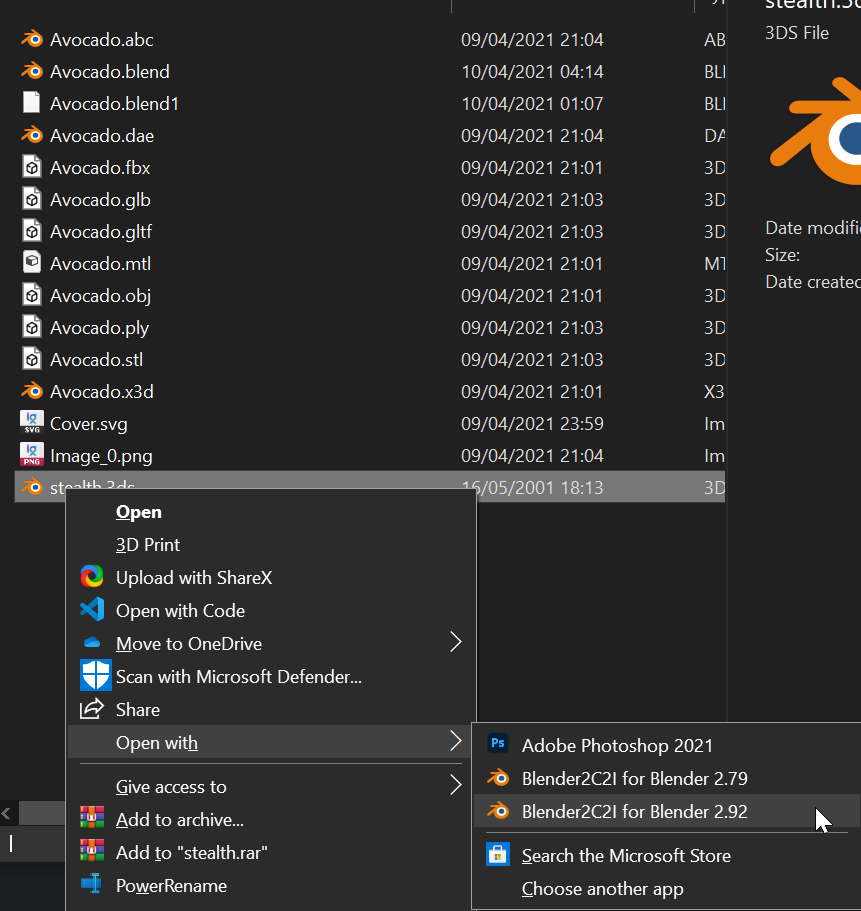Select the Avocado.stl file name

(x=96, y=360)
